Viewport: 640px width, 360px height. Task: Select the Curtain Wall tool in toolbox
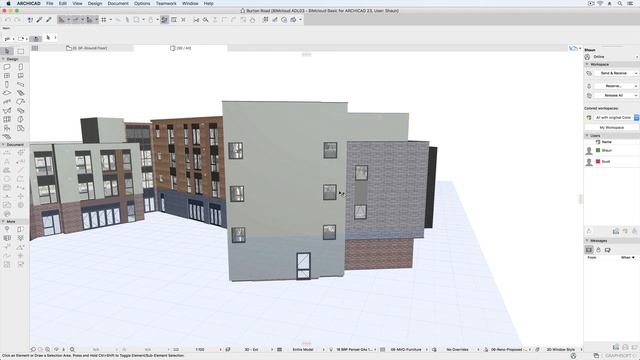(x=7, y=120)
